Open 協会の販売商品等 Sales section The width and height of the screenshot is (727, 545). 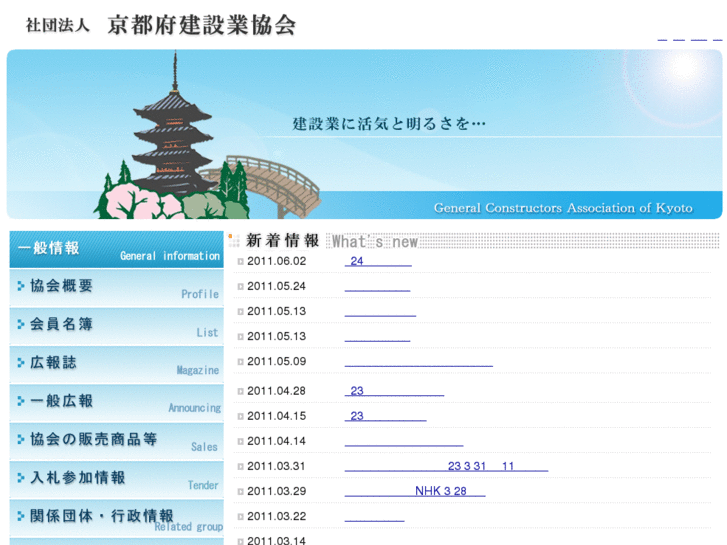click(116, 440)
